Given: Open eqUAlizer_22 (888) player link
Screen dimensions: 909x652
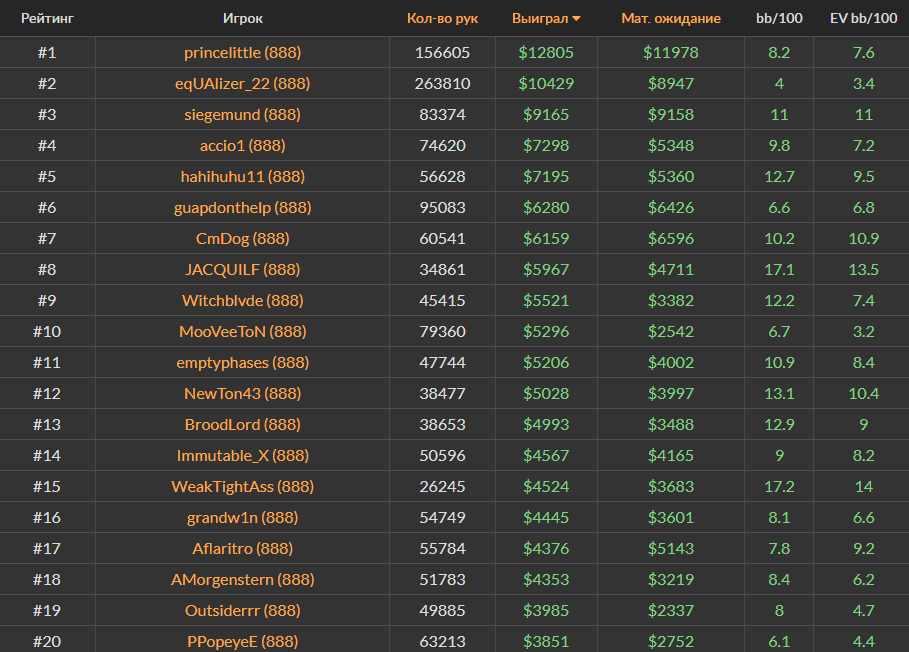Looking at the screenshot, I should (242, 83).
